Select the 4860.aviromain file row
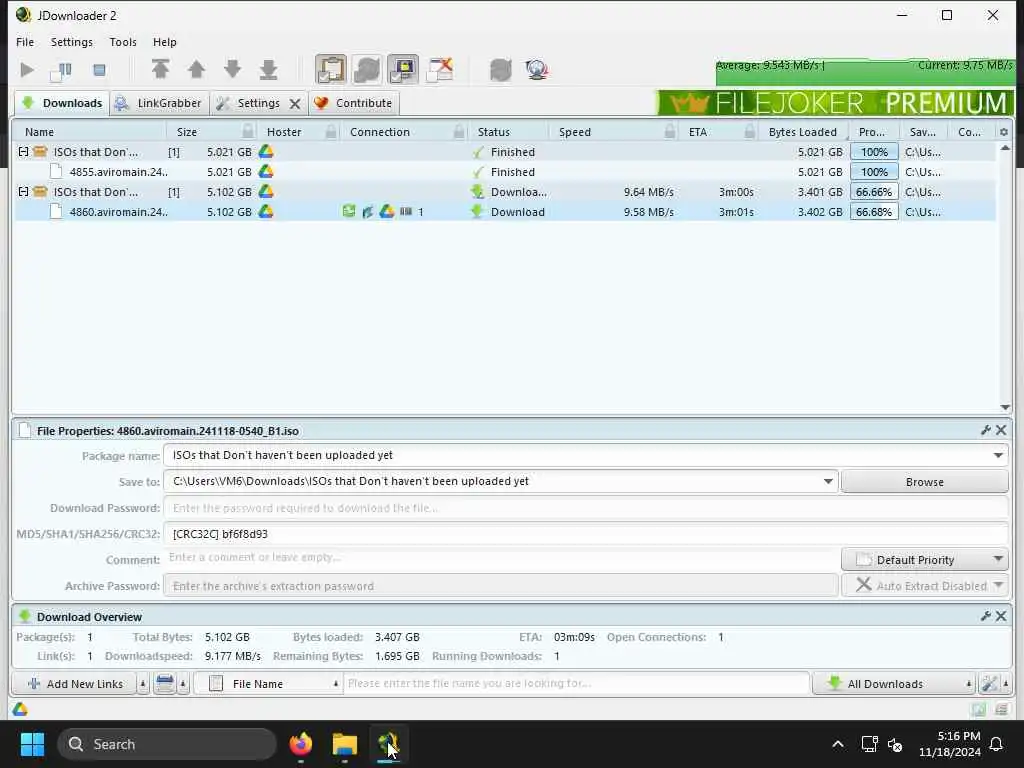 [x=504, y=212]
